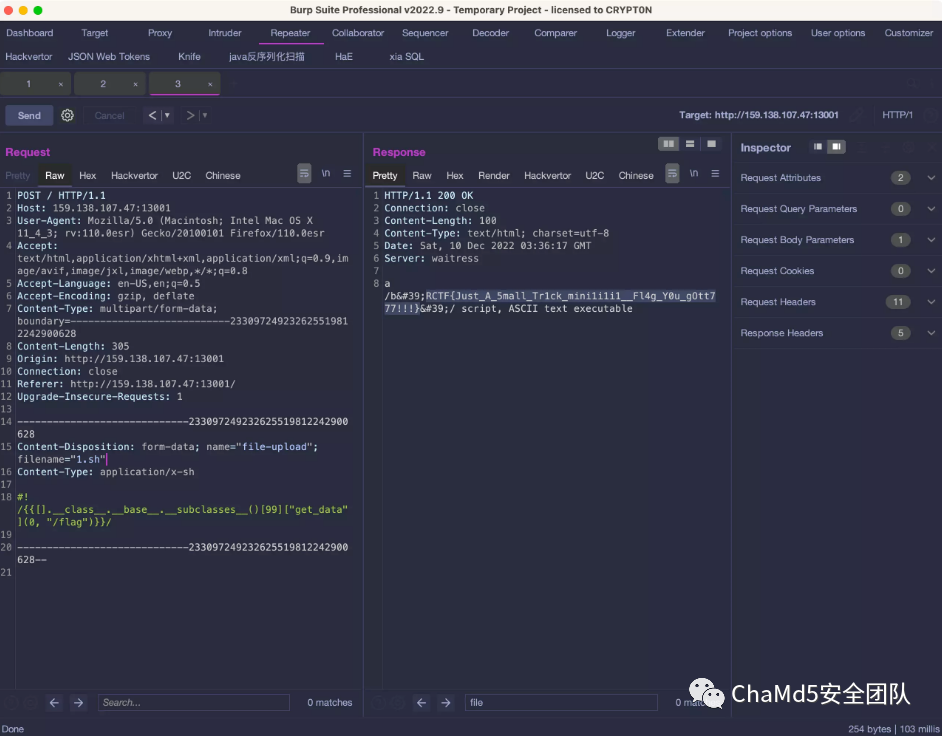Image resolution: width=942 pixels, height=736 pixels.
Task: Open the JSON Web Tokens extension tab
Action: [109, 56]
